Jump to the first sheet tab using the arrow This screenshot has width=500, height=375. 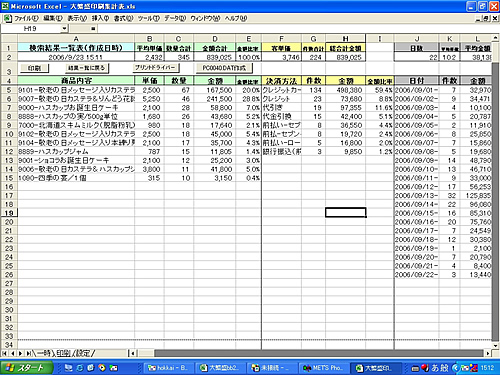point(4,353)
